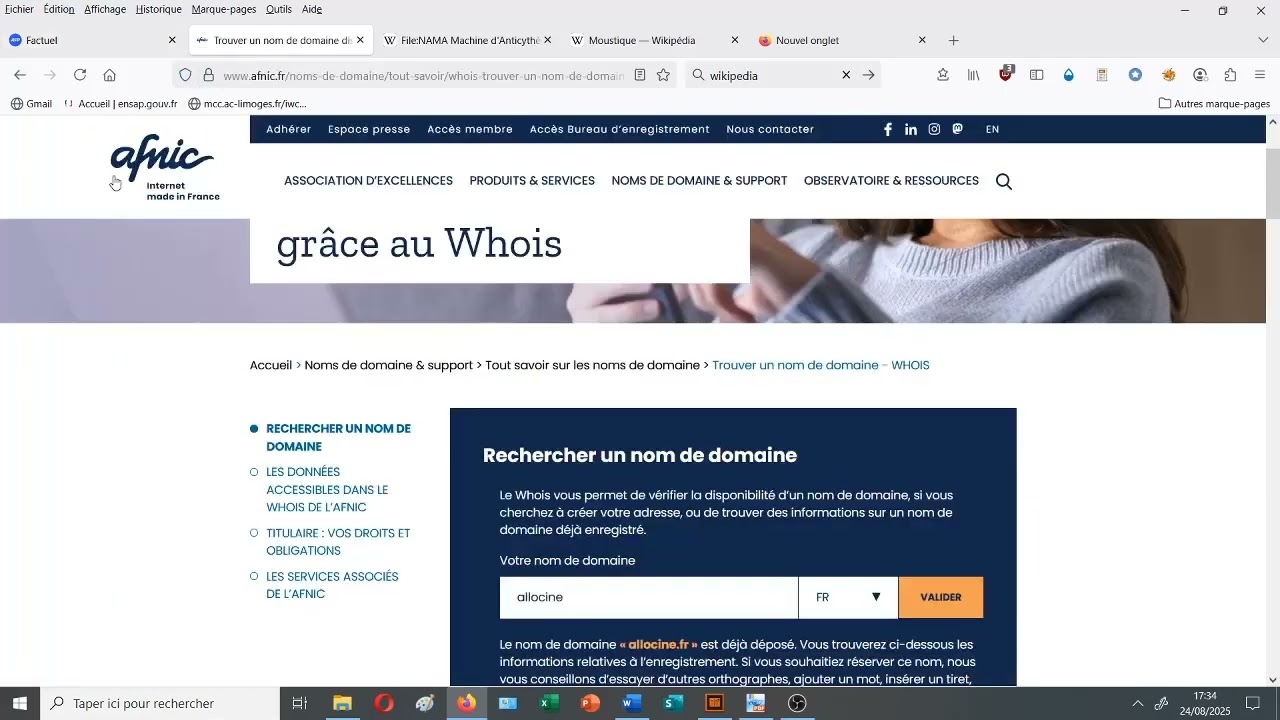This screenshot has width=1280, height=720.
Task: View site security padlock information
Action: tap(209, 75)
